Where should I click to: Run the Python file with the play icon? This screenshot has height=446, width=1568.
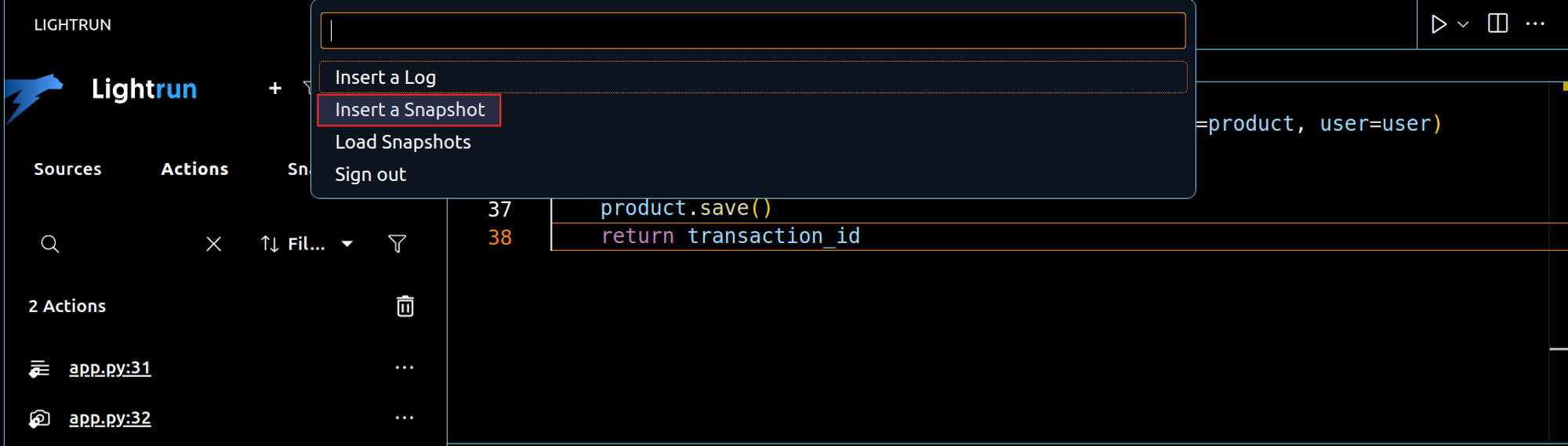click(x=1439, y=24)
